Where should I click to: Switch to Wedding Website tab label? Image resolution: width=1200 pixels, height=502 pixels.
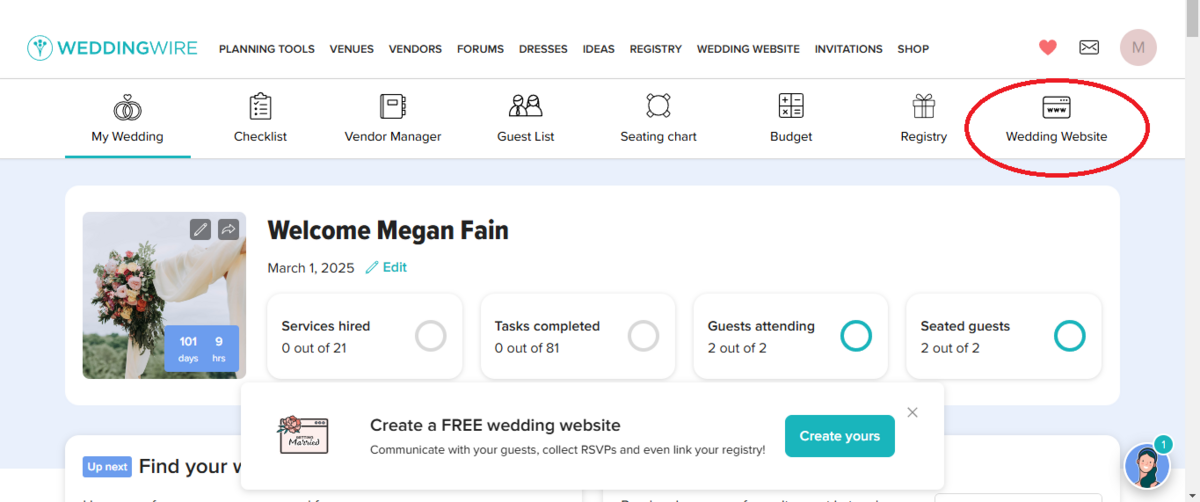pyautogui.click(x=1056, y=137)
